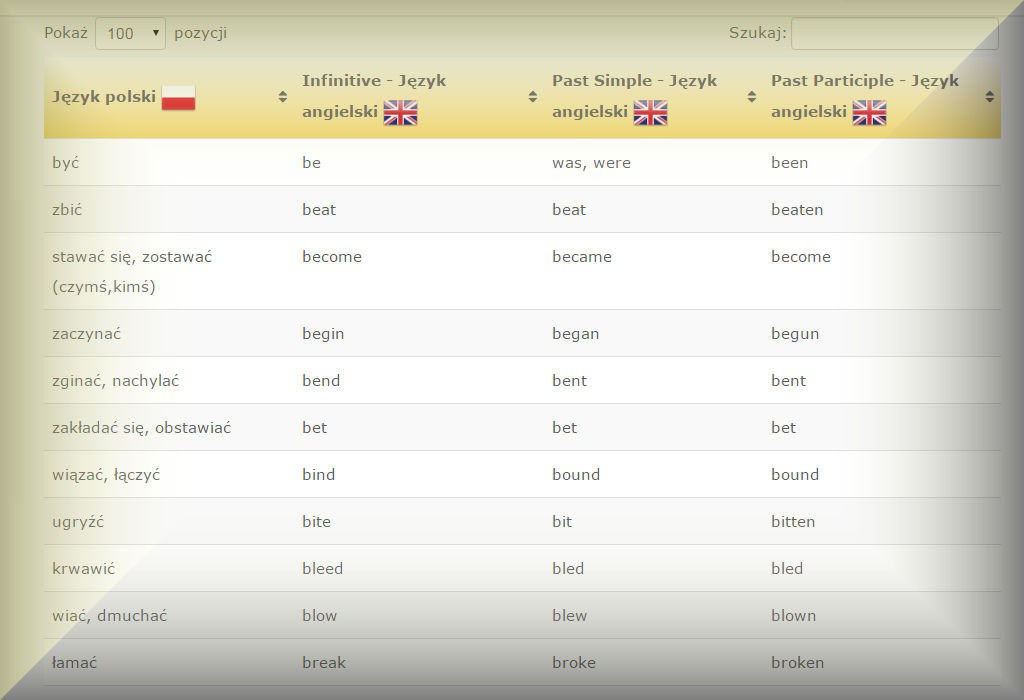Select the cell 'blow'
The image size is (1024, 700).
[x=419, y=616]
